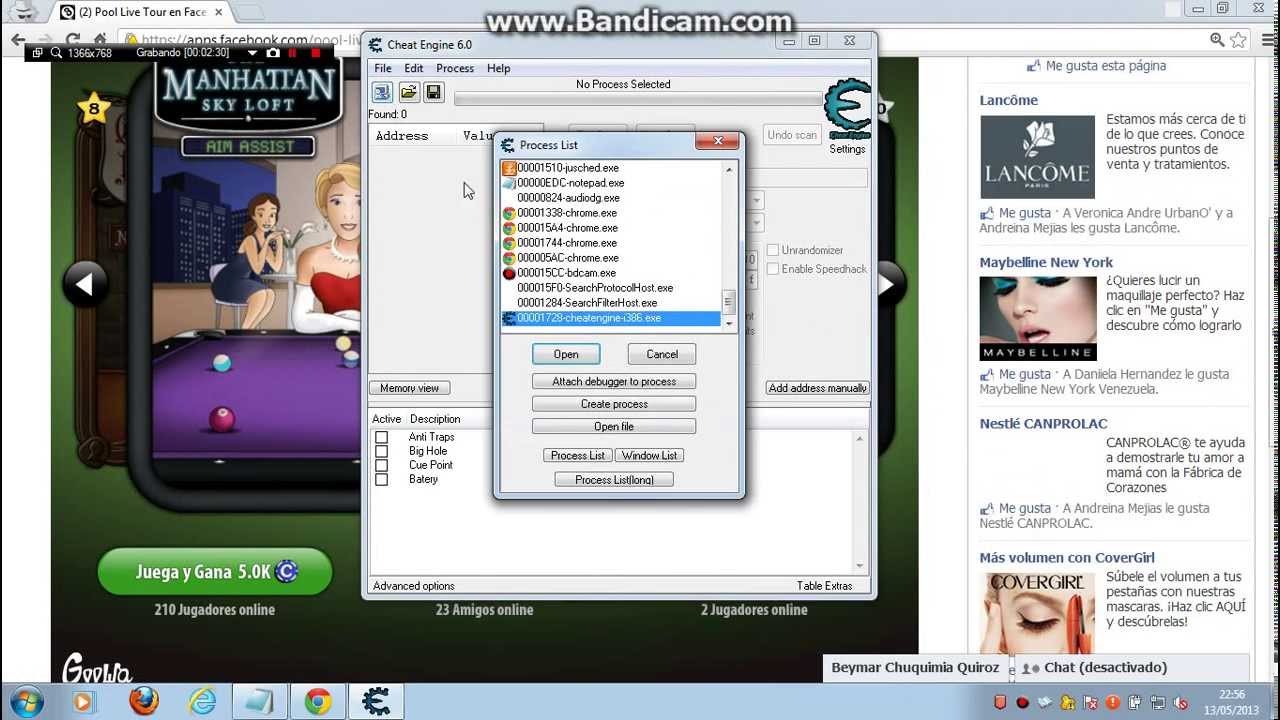Select the cheatengine-i386.exe process entry
The height and width of the screenshot is (720, 1280).
coord(611,318)
